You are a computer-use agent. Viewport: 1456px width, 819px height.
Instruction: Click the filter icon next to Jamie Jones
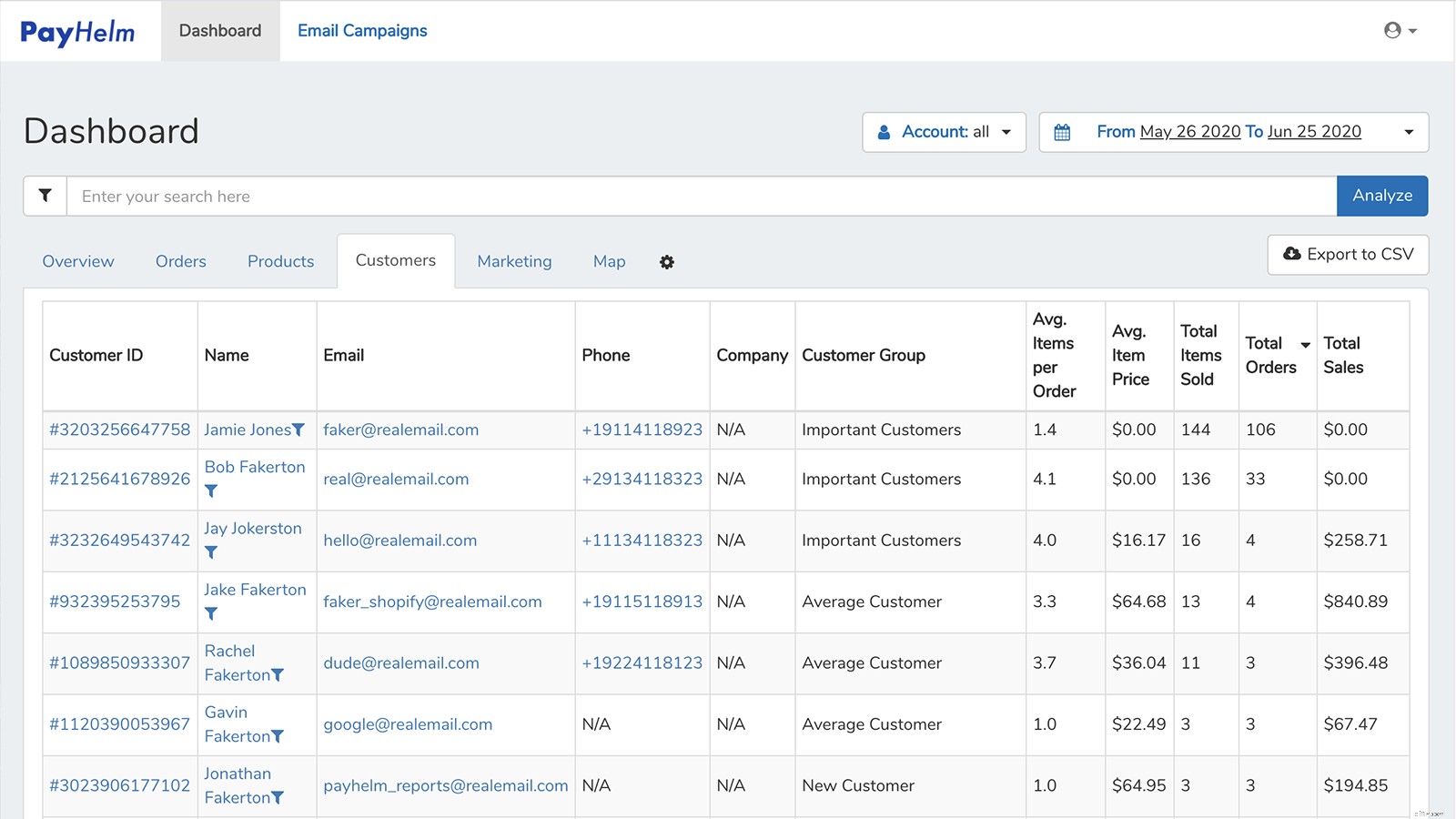point(299,430)
